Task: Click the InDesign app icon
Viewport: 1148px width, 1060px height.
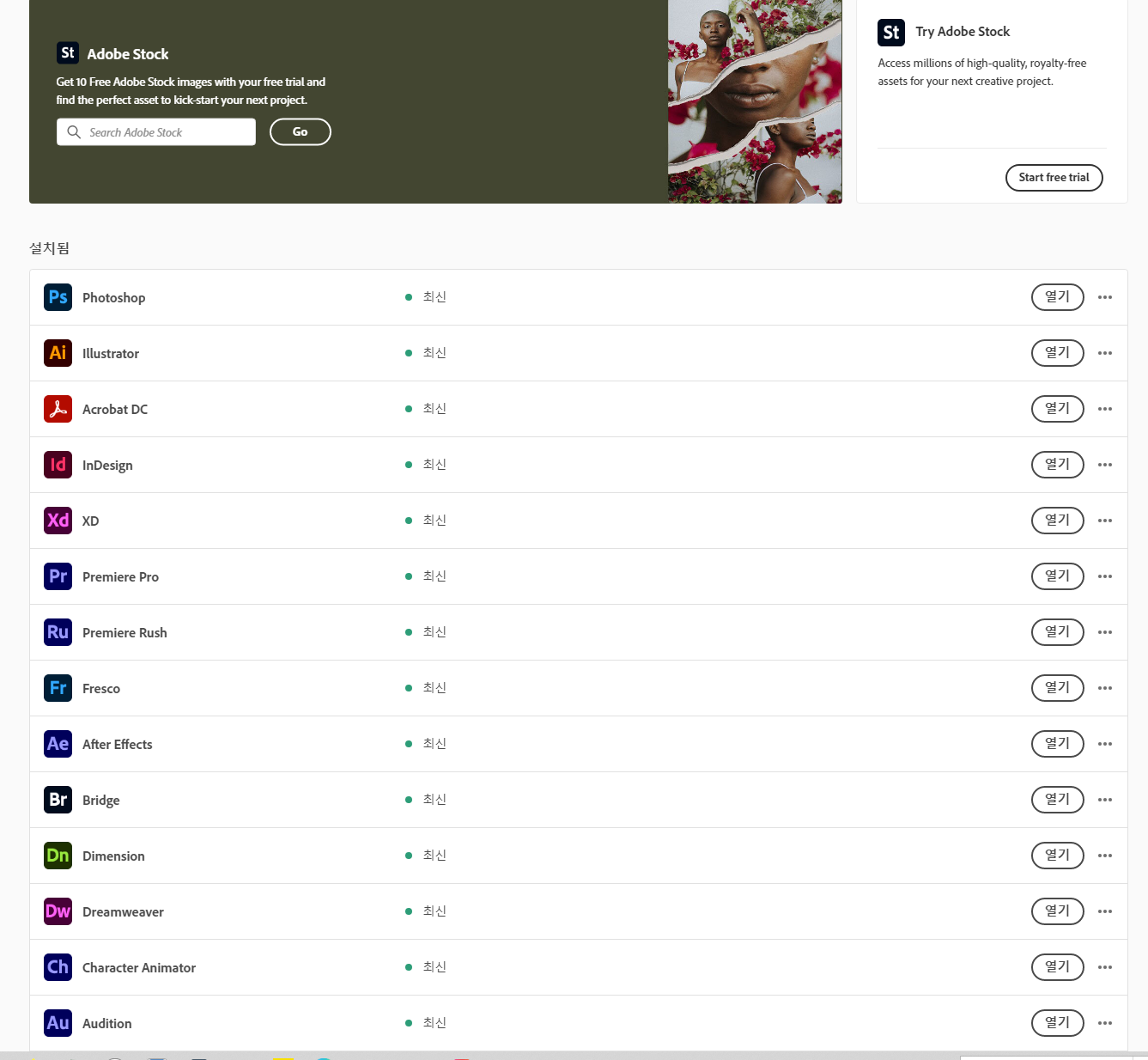Action: pyautogui.click(x=58, y=465)
